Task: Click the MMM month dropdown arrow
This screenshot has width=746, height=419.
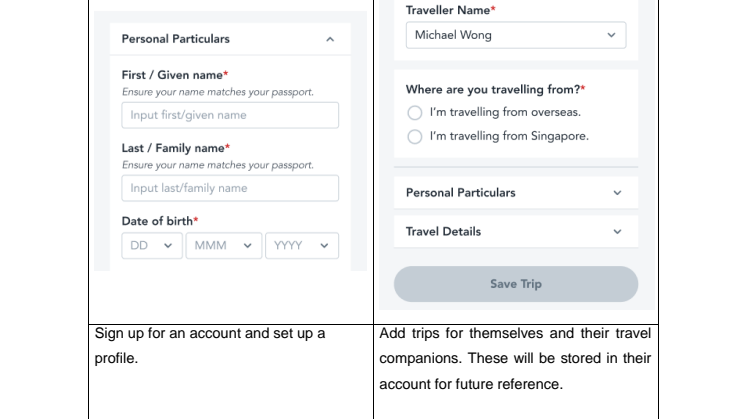Action: [247, 246]
